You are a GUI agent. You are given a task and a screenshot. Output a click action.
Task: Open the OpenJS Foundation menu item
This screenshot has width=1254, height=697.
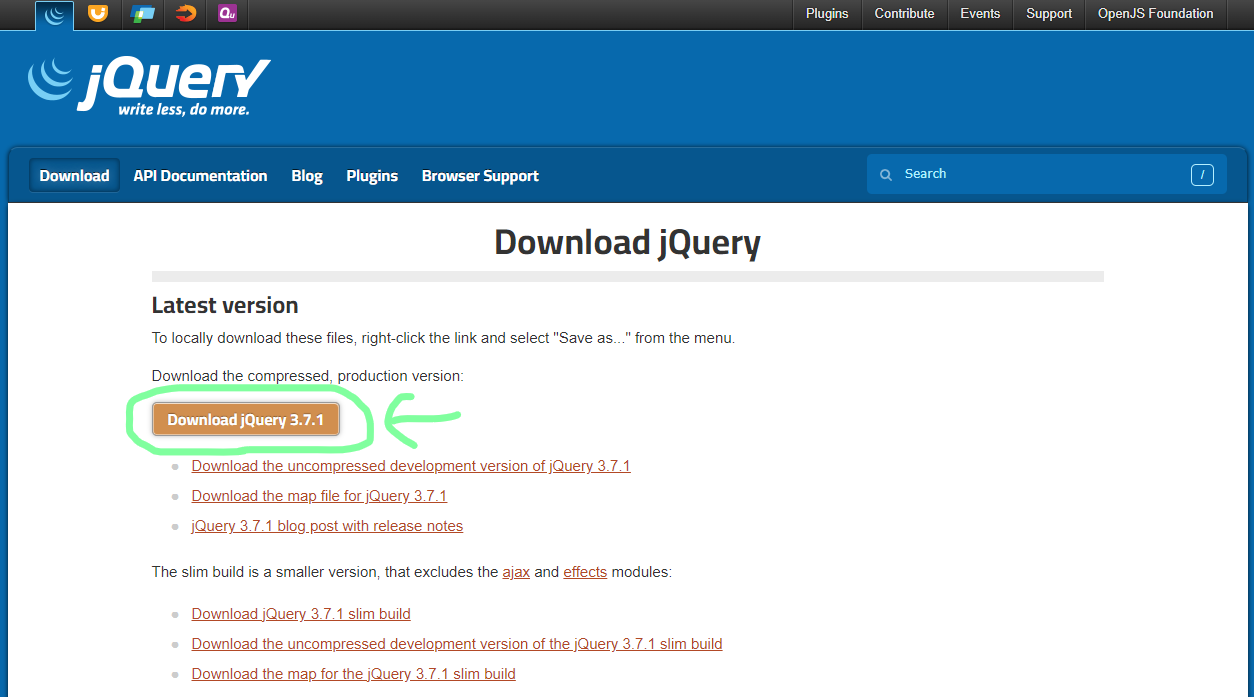[x=1155, y=14]
